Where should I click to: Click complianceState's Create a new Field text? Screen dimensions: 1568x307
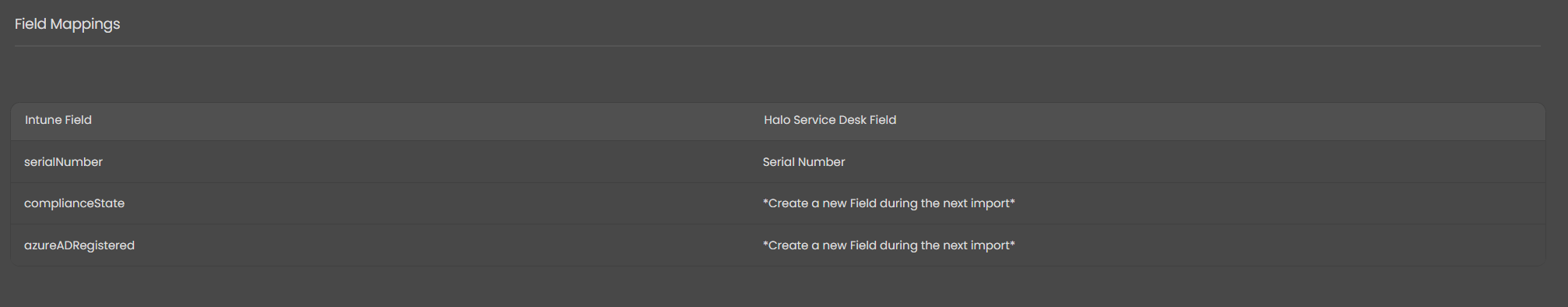click(888, 203)
